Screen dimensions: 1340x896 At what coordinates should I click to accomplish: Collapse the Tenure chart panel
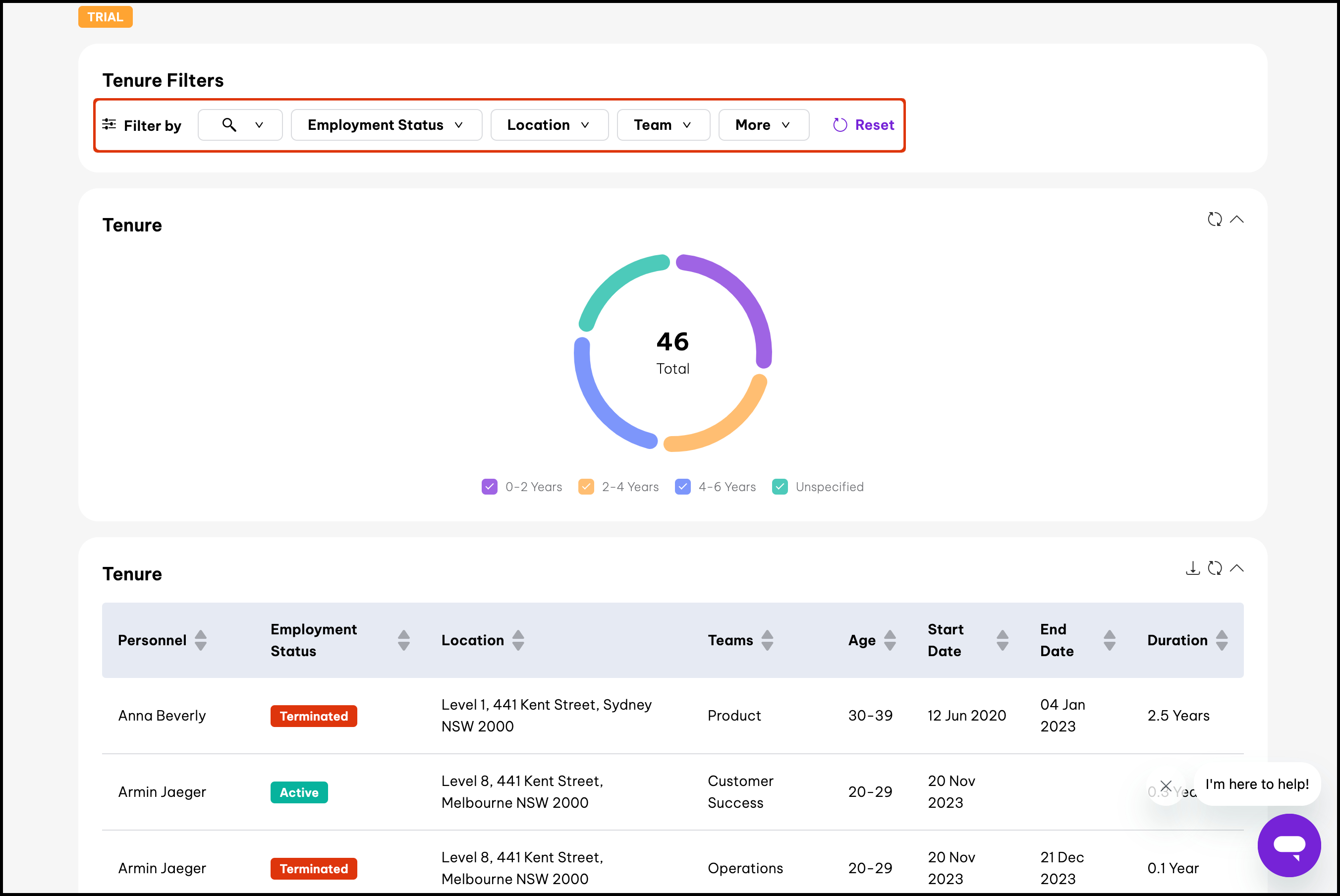point(1236,220)
